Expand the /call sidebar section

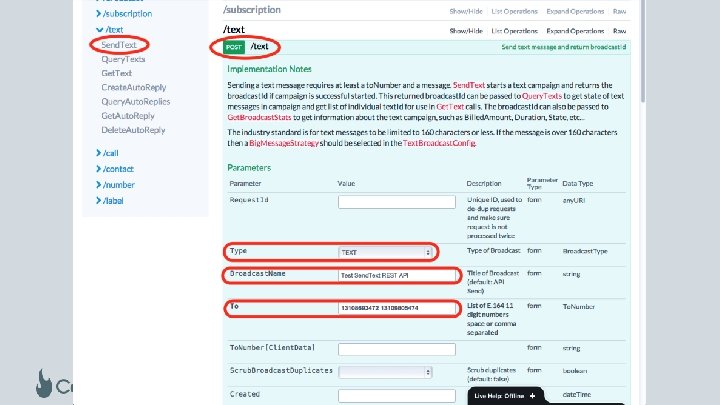[107, 153]
